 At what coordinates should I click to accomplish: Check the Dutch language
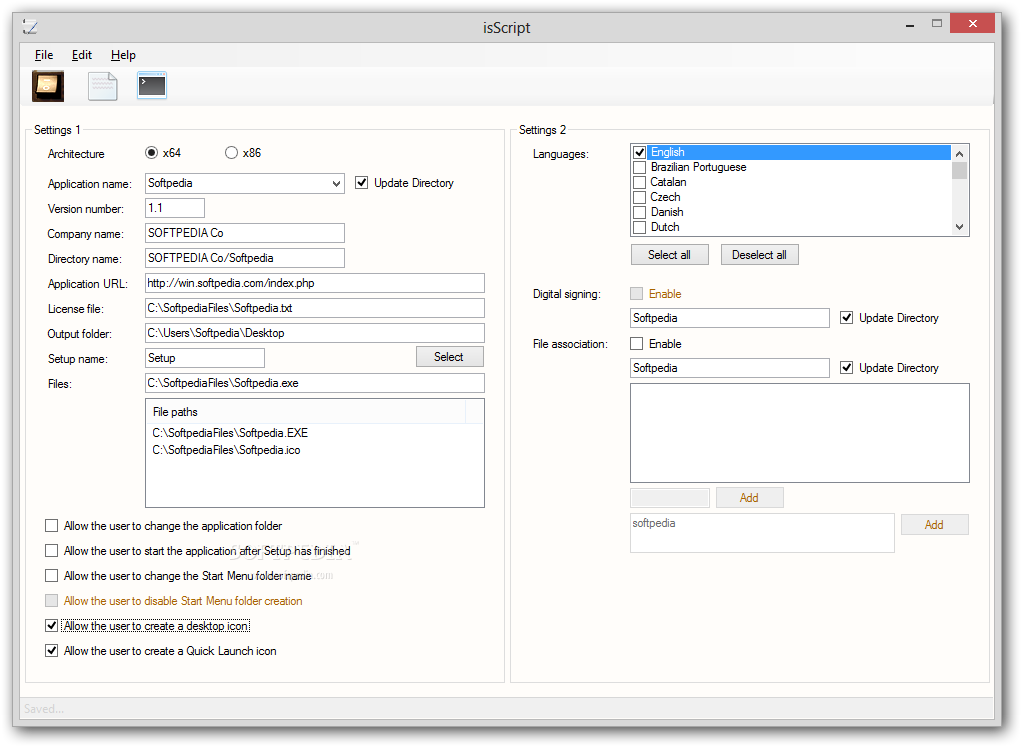tap(639, 227)
